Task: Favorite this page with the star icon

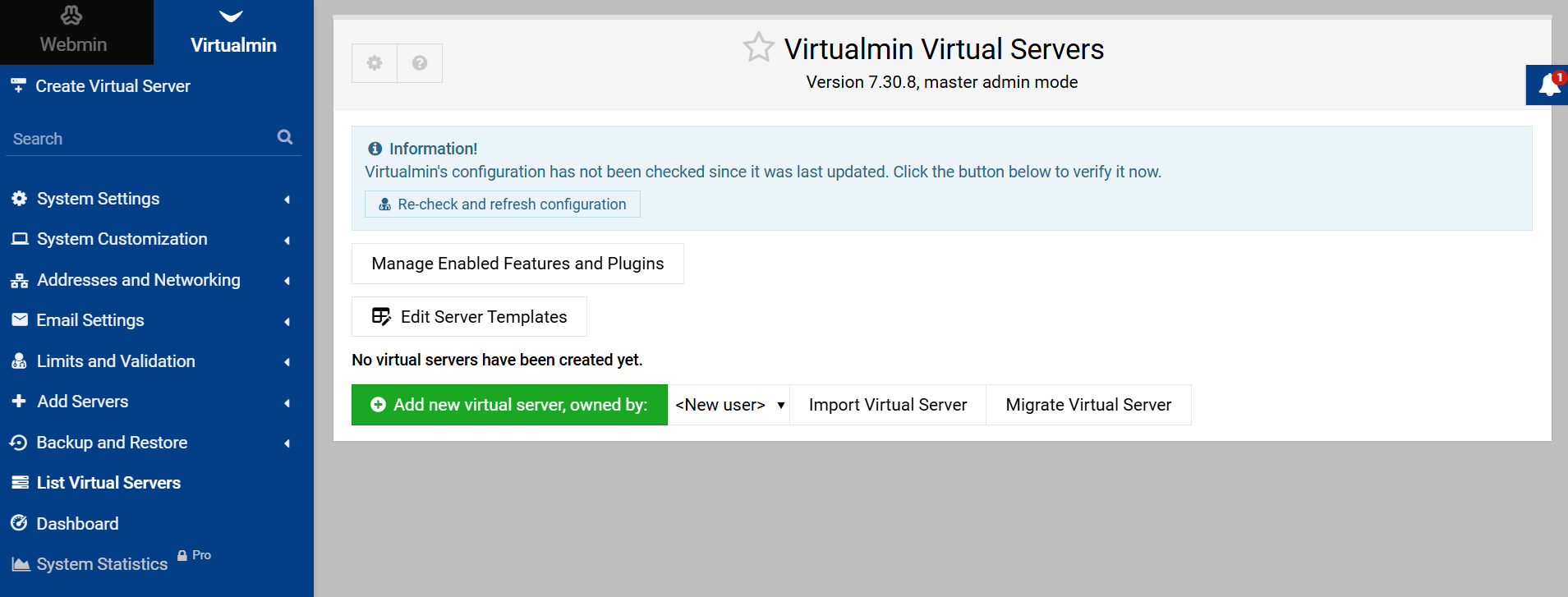Action: [x=758, y=48]
